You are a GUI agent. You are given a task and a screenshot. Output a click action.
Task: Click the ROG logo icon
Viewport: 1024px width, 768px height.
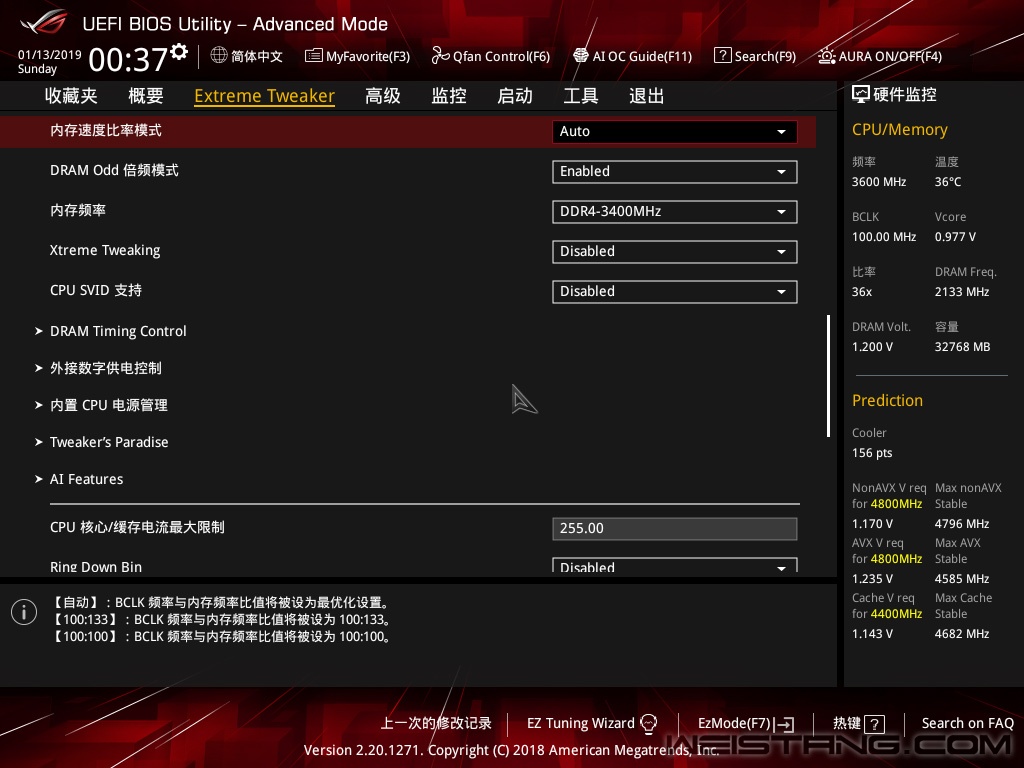click(43, 23)
